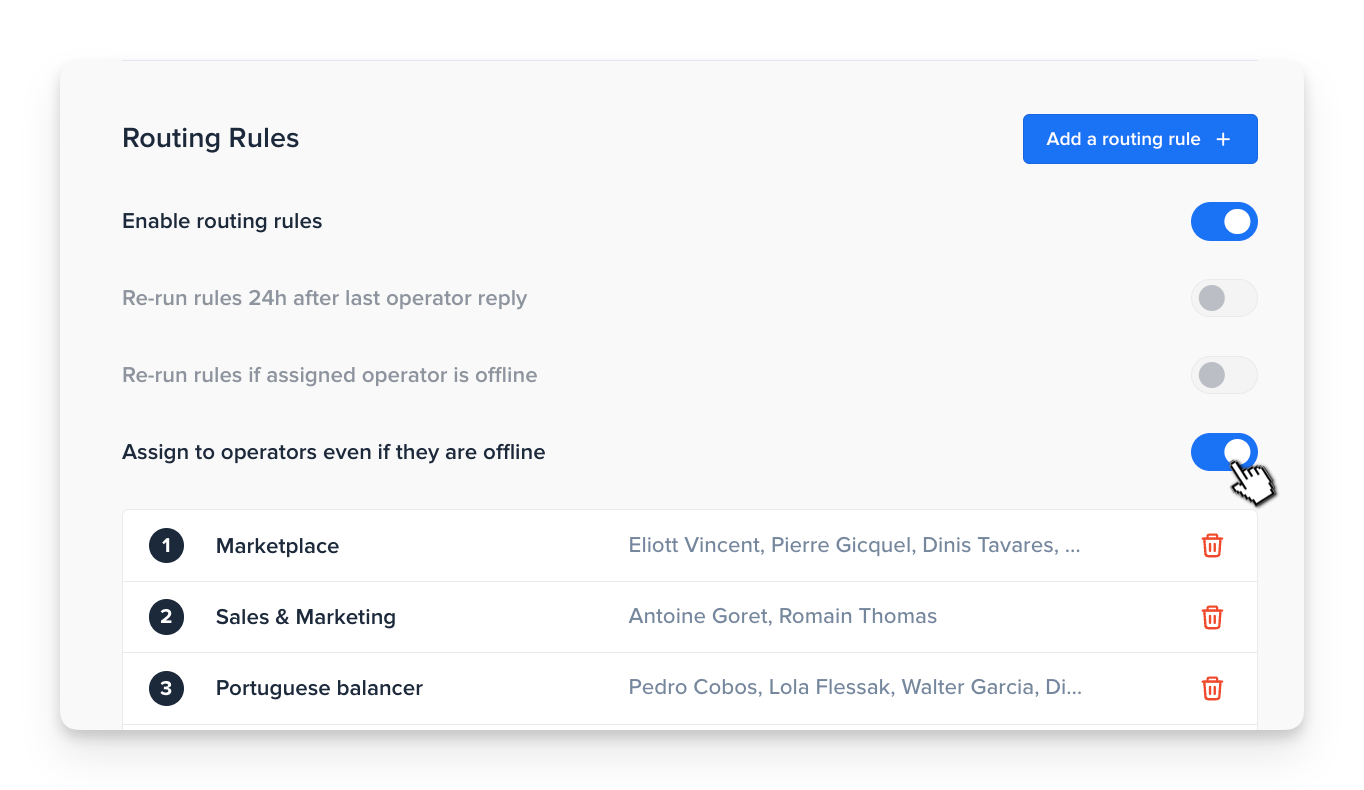The width and height of the screenshot is (1364, 790).
Task: Toggle Re-run rules if operator offline
Action: 1224,375
